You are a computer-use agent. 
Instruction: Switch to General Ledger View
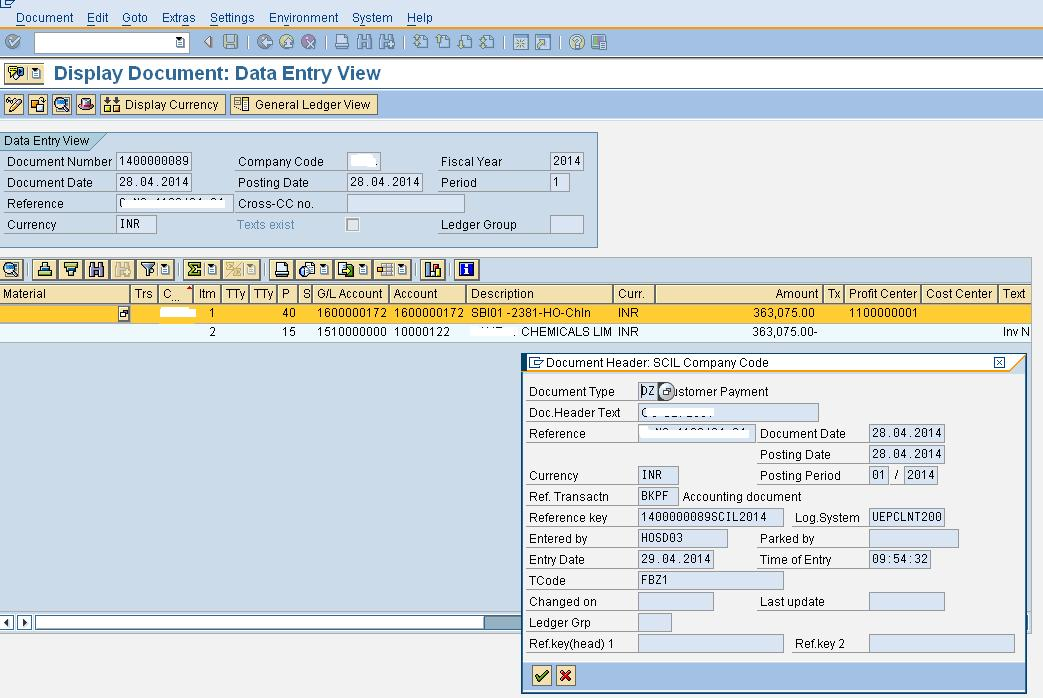302,104
